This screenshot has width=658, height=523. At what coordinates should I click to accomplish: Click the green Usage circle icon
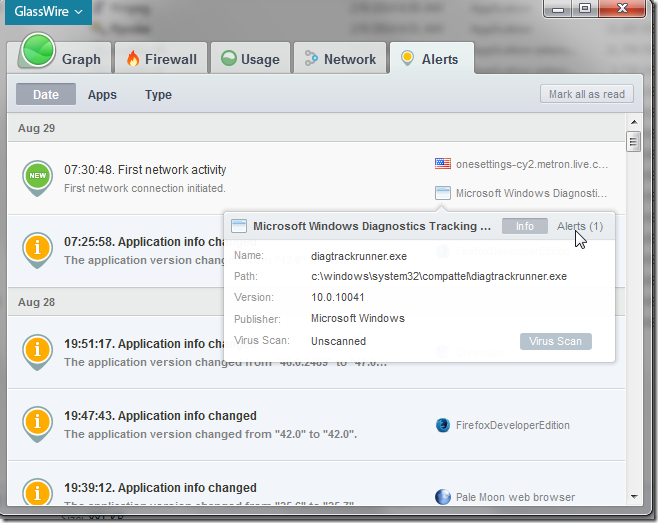click(x=229, y=58)
